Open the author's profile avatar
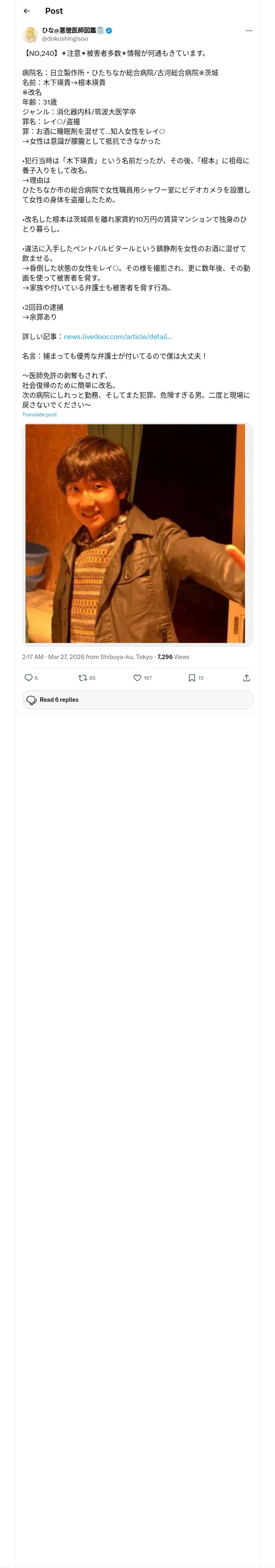 coord(31,34)
